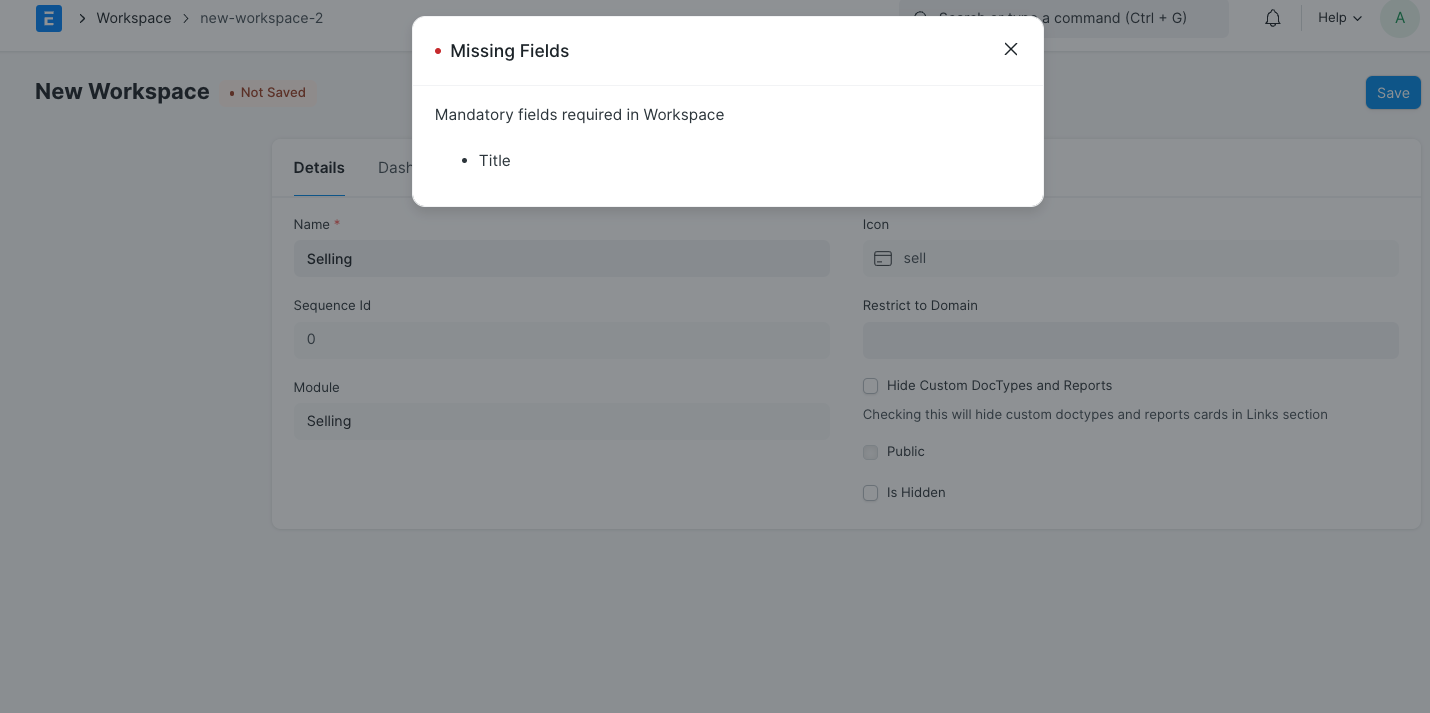Open the notifications bell

pos(1272,17)
